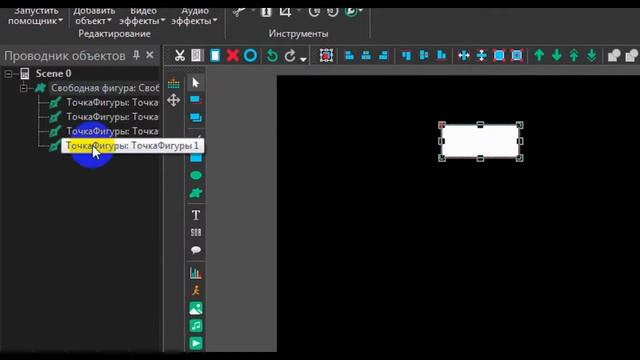This screenshot has height=360, width=640.
Task: Open Добавить объект dropdown
Action: (x=93, y=16)
